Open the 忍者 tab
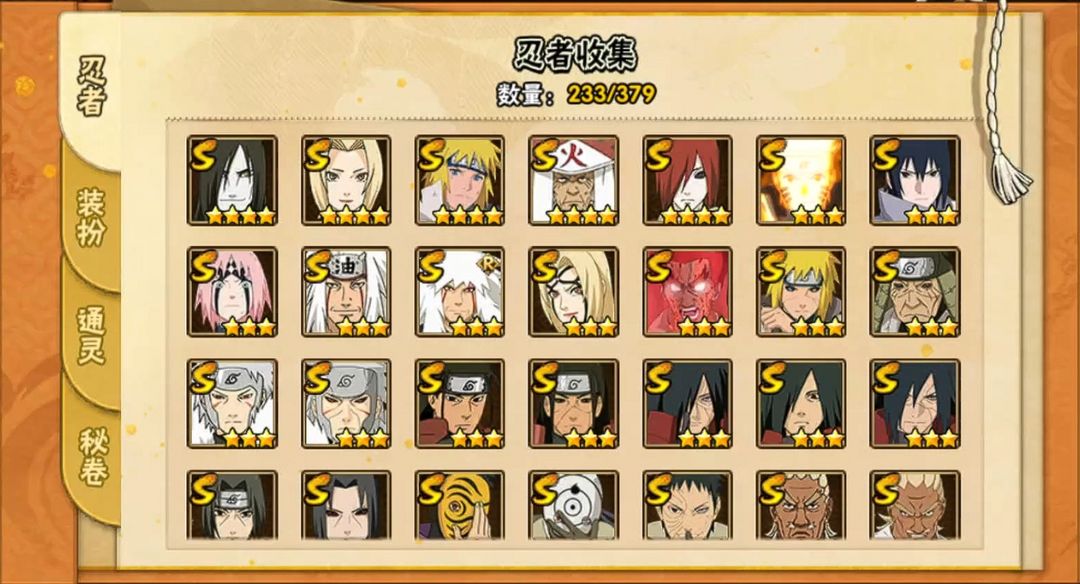Image resolution: width=1080 pixels, height=584 pixels. click(91, 86)
